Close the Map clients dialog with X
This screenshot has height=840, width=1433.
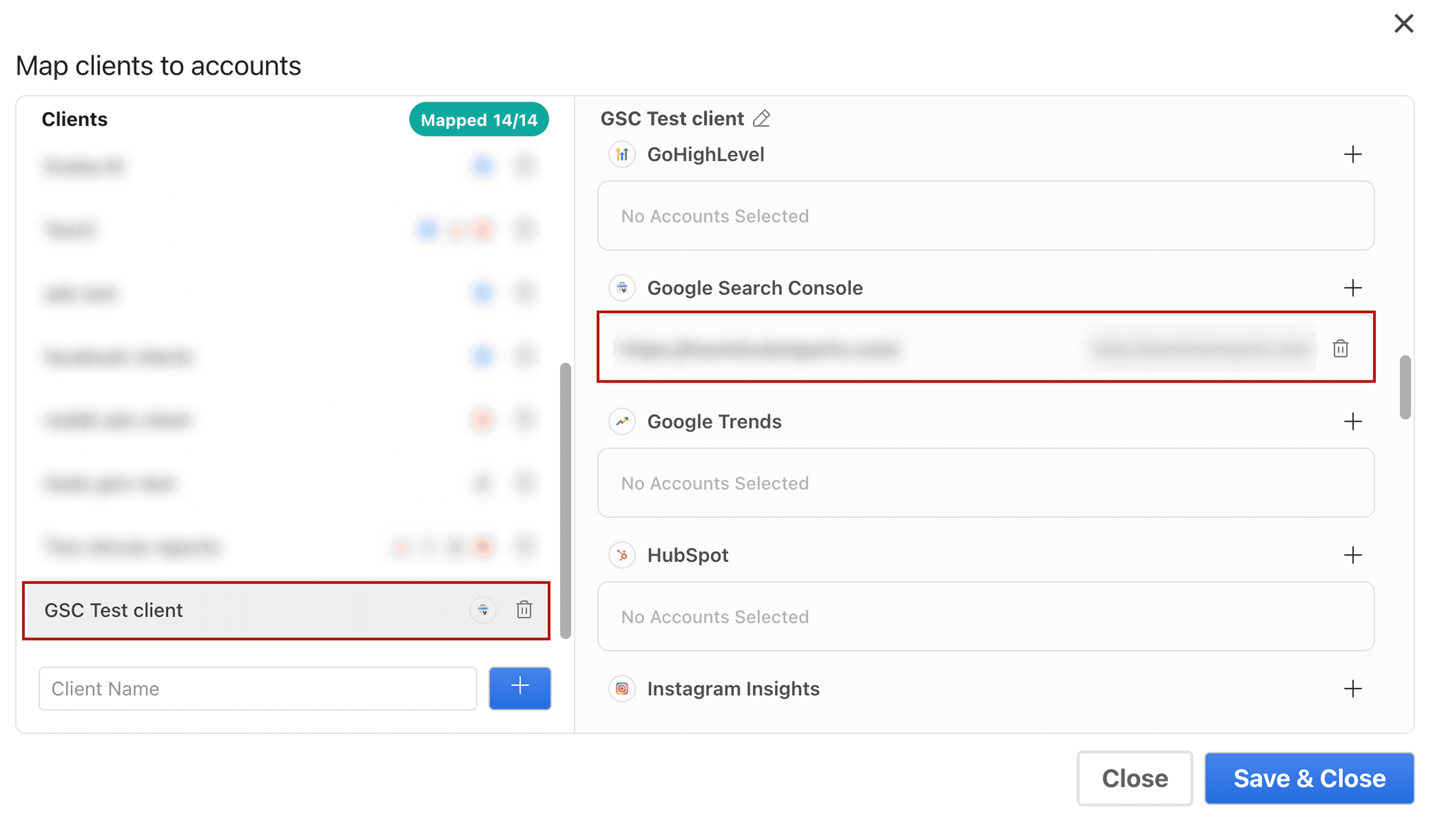coord(1404,24)
